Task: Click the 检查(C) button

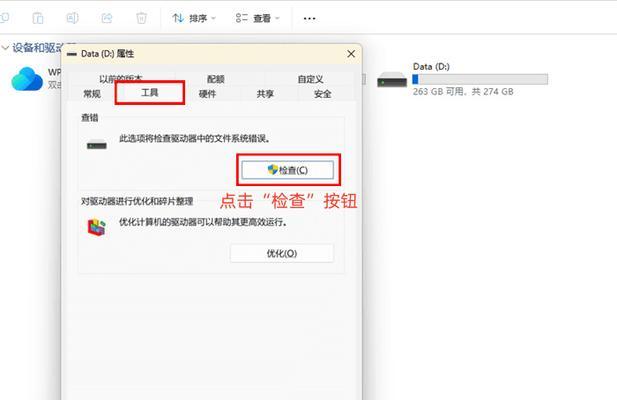Action: click(288, 170)
